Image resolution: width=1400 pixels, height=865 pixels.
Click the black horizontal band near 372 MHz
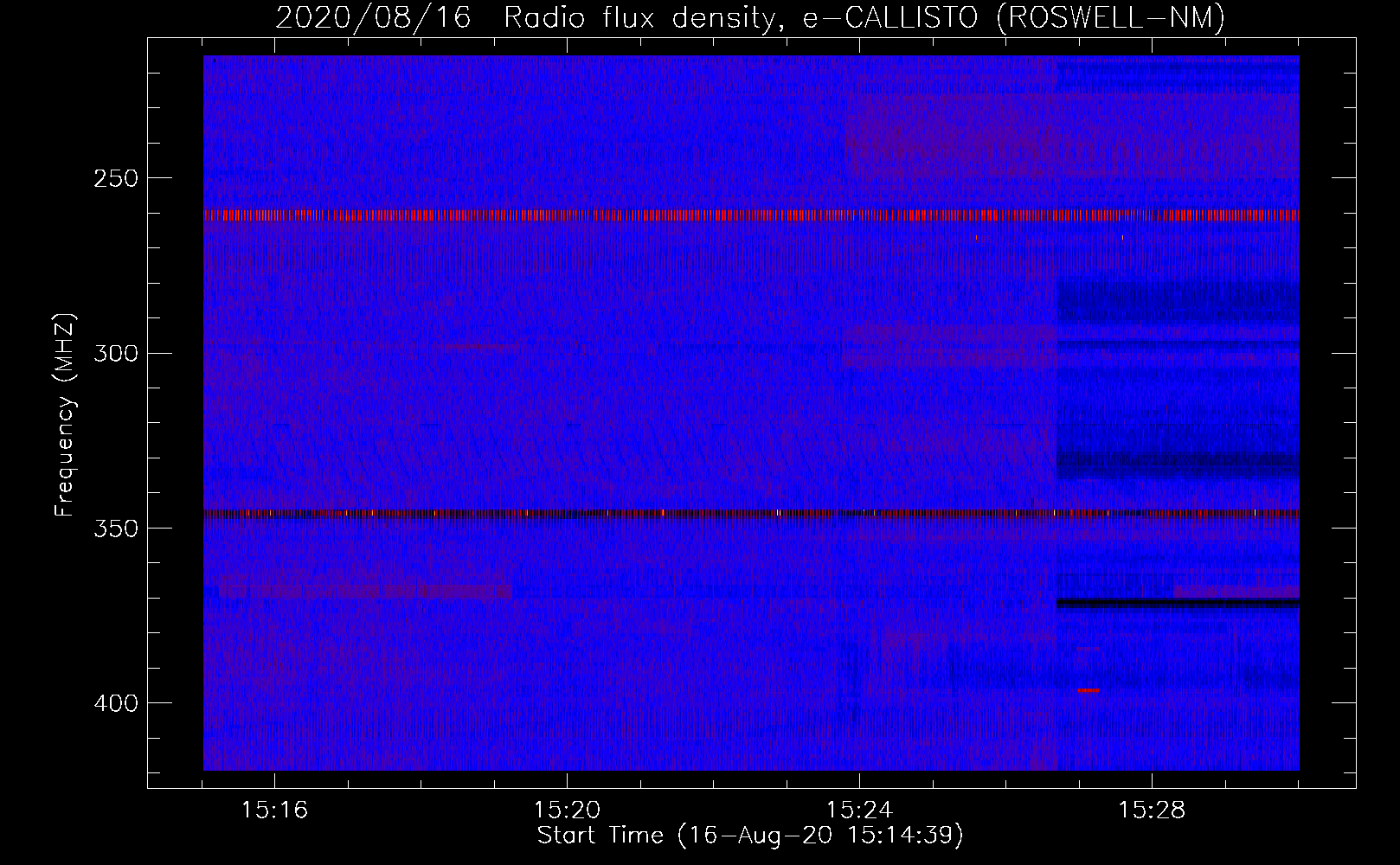[x=1178, y=603]
